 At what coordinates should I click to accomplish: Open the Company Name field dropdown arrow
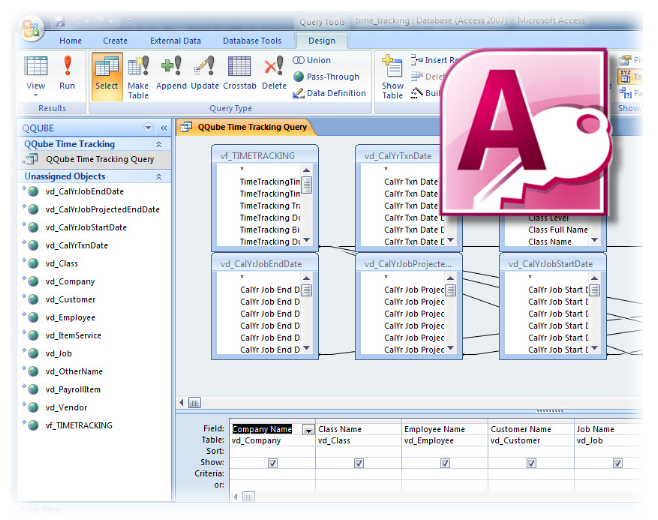pos(309,430)
